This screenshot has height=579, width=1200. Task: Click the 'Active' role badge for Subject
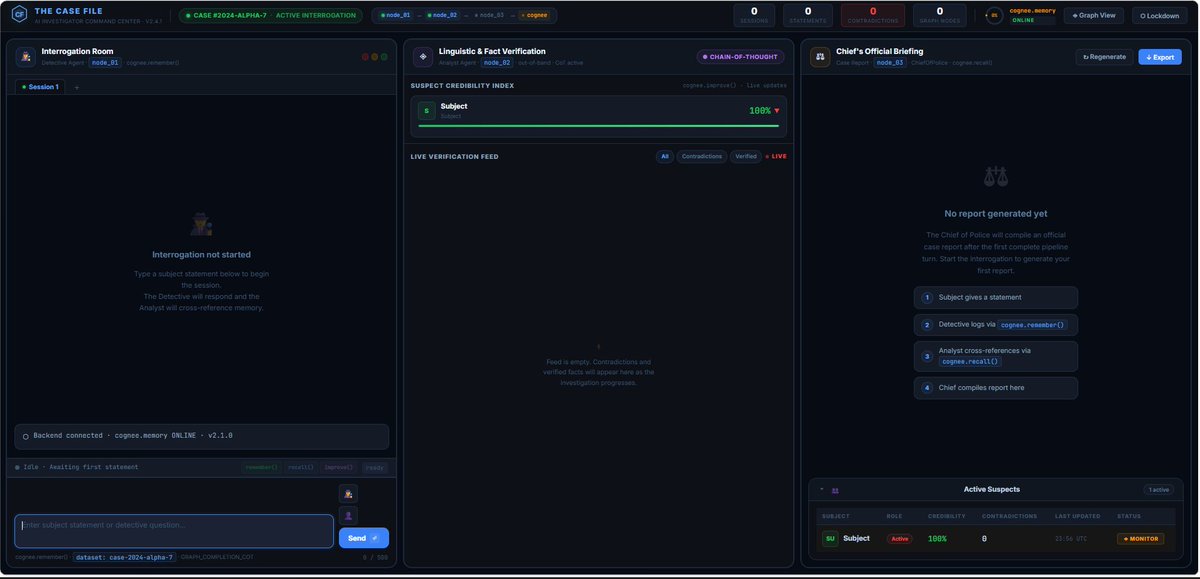(901, 538)
